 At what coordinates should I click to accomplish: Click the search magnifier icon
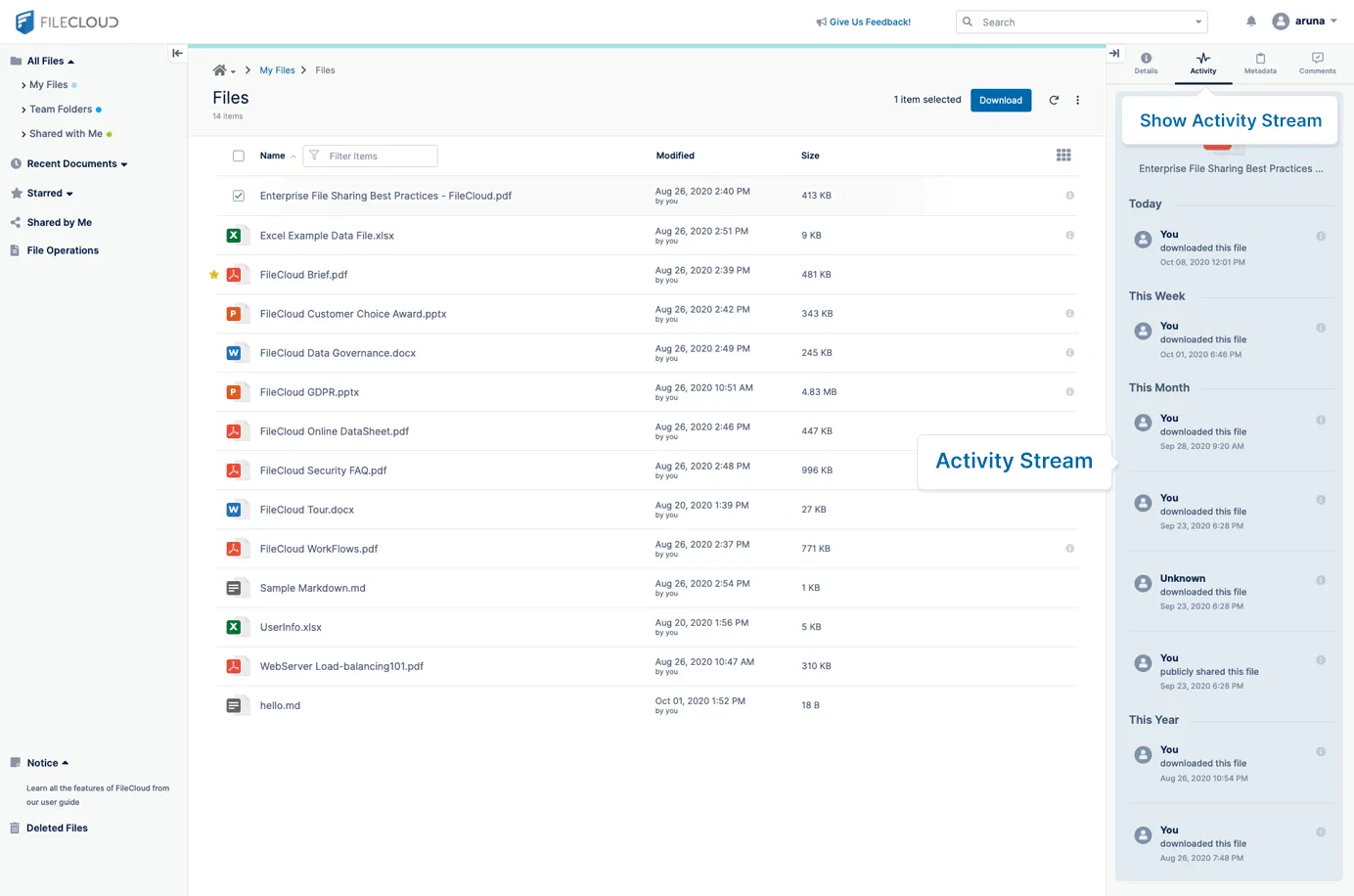click(968, 22)
